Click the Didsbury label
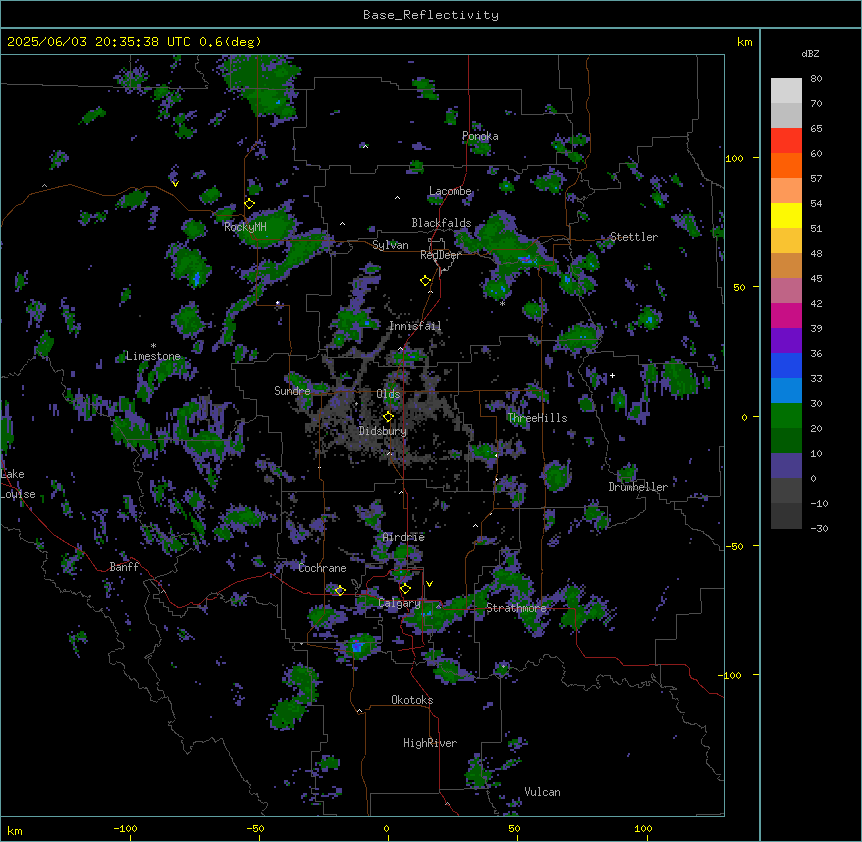Image resolution: width=862 pixels, height=842 pixels. (383, 431)
